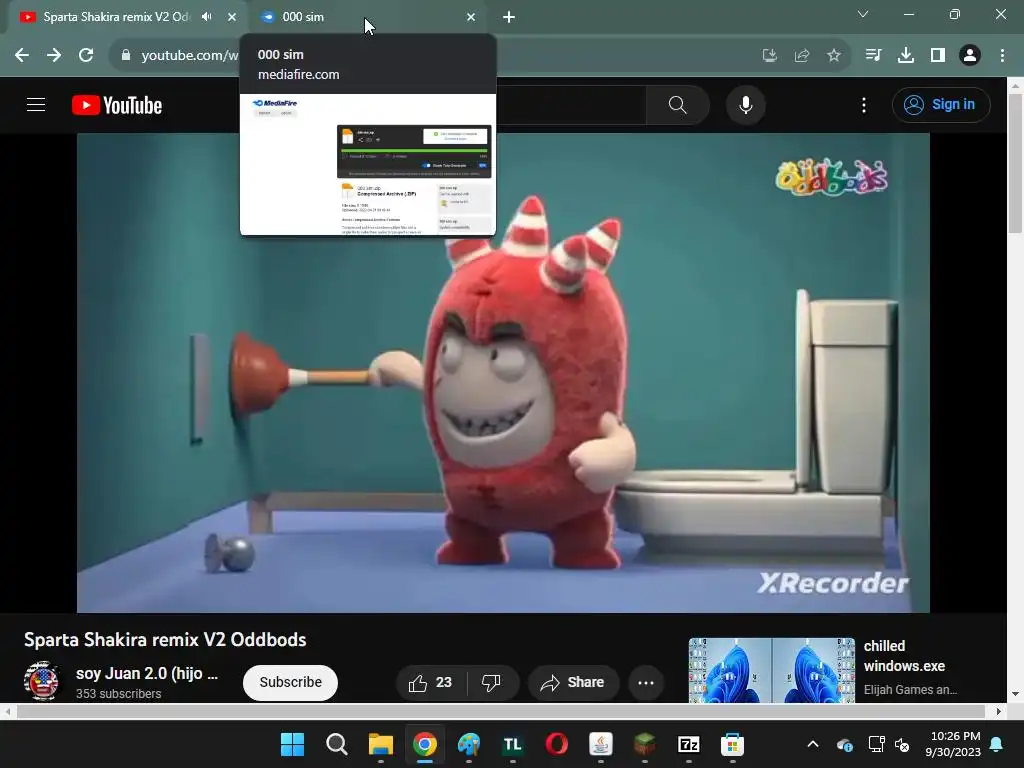Open a new browser tab

coord(509,17)
